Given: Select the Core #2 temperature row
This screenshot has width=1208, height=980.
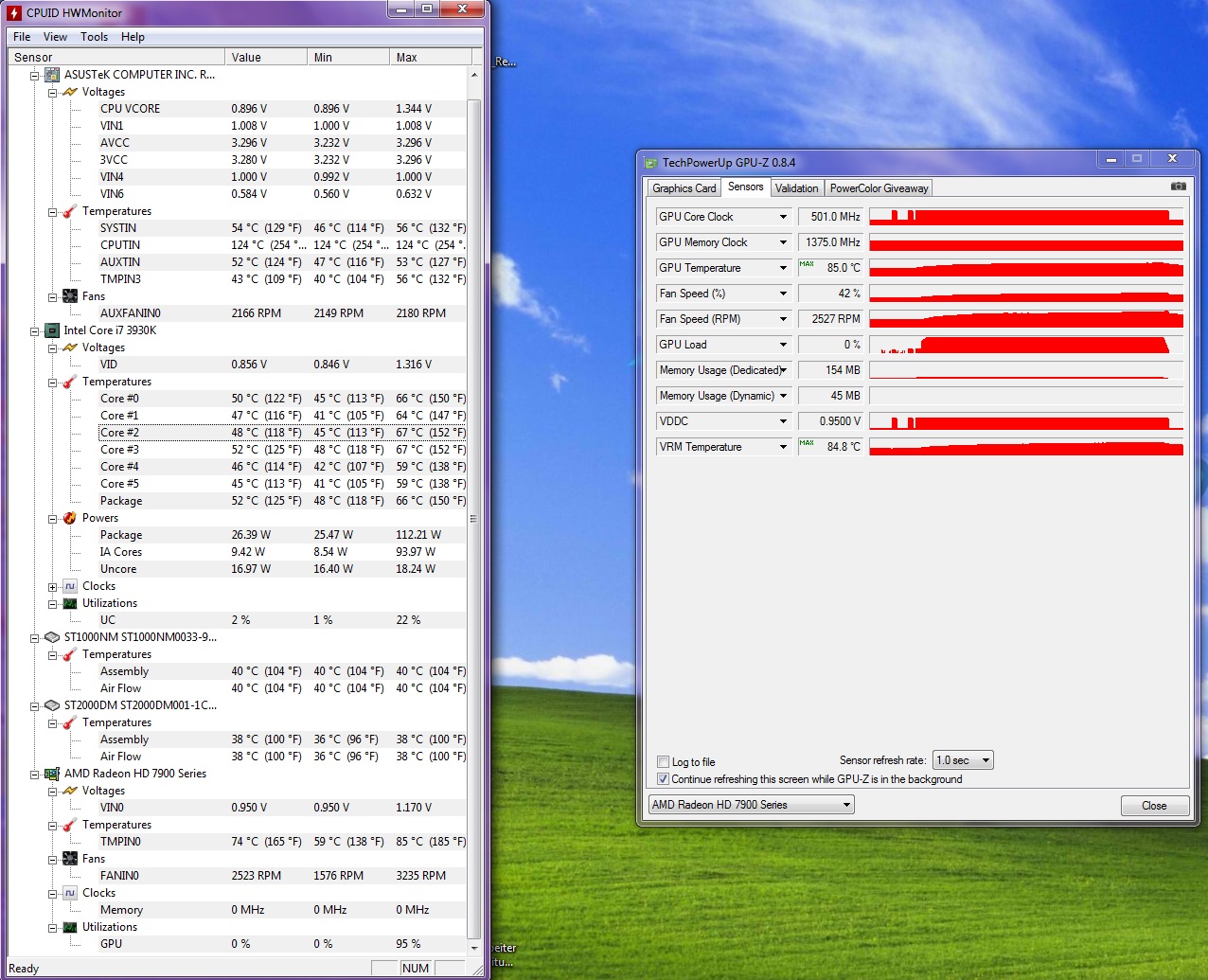Looking at the screenshot, I should pos(282,433).
